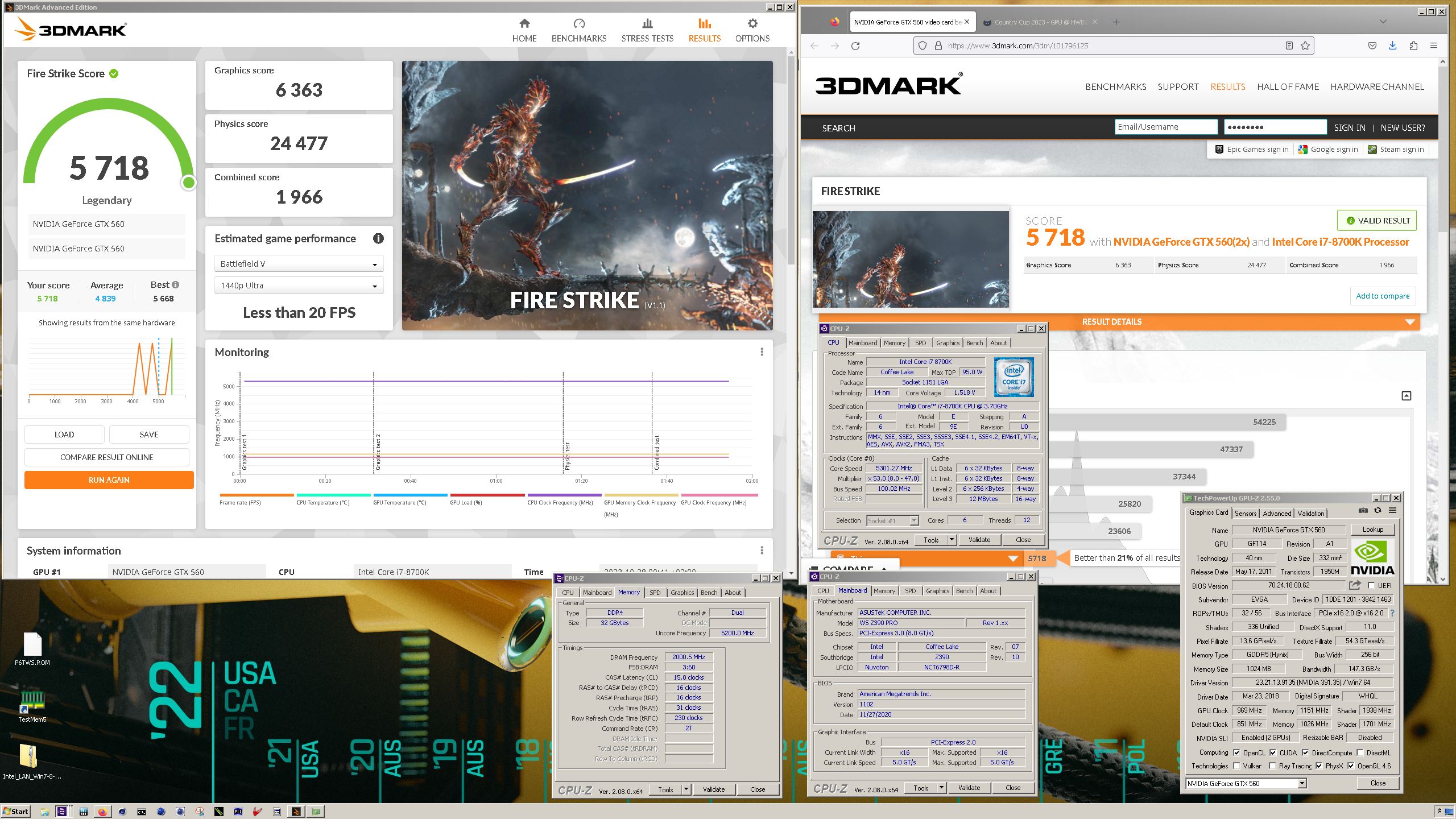Open the GPU selector dropdown in GPU-Z
Image resolution: width=1456 pixels, height=819 pixels.
(1246, 783)
